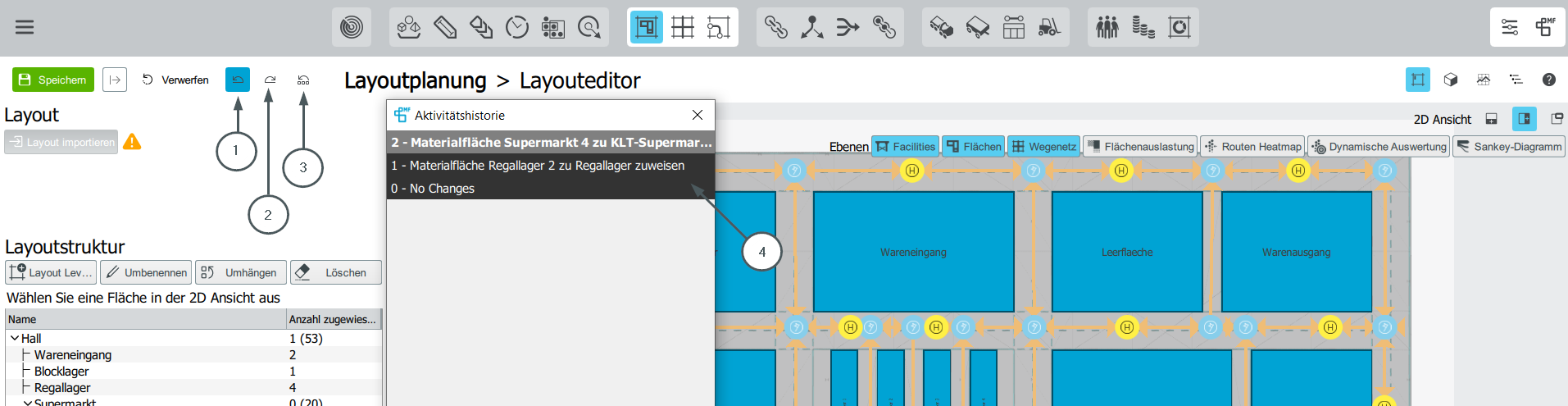This screenshot has height=406, width=1568.
Task: Open the structure list view icon
Action: point(1516,80)
